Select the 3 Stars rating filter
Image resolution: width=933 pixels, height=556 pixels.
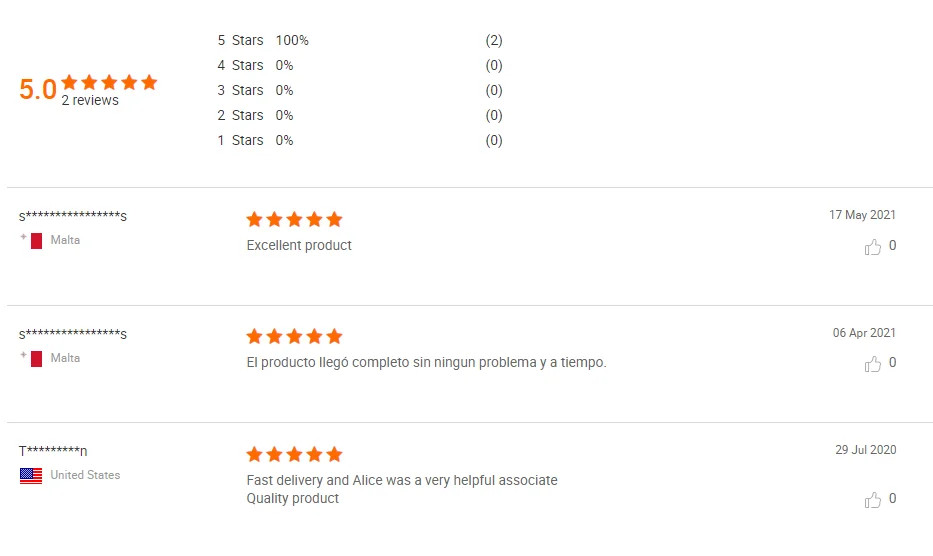click(241, 91)
